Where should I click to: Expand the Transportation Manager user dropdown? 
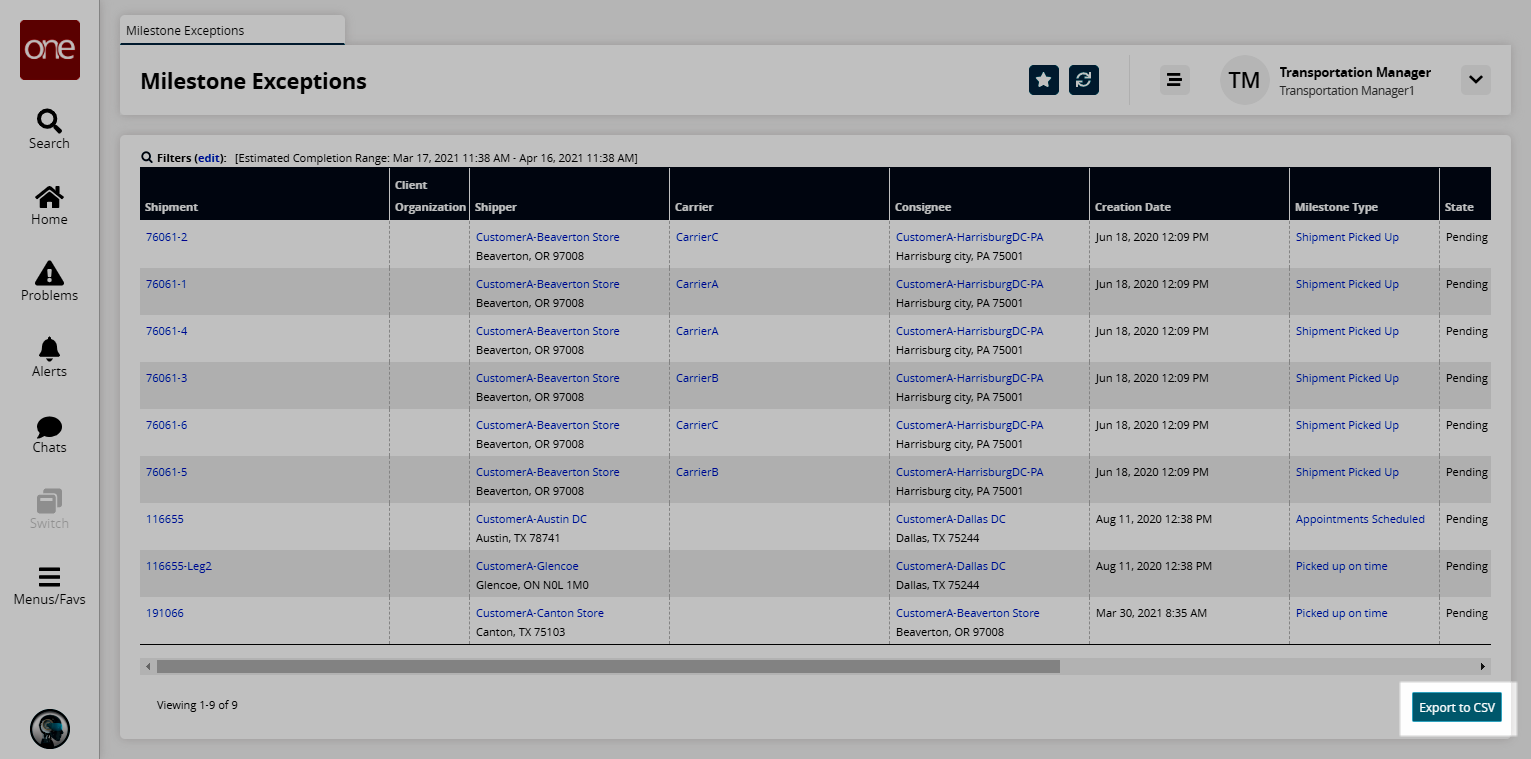(1476, 80)
